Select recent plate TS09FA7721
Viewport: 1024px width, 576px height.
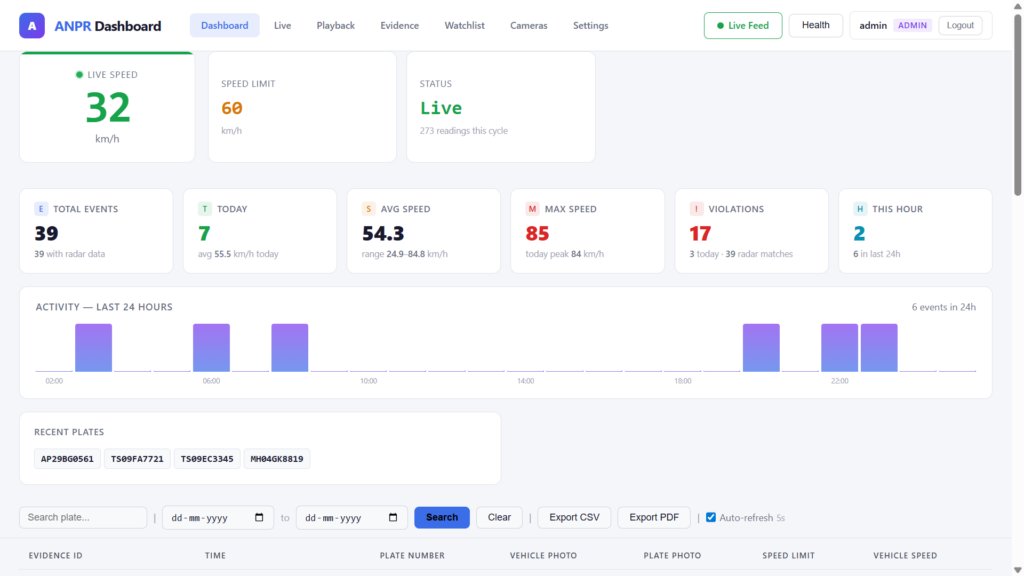coord(137,459)
